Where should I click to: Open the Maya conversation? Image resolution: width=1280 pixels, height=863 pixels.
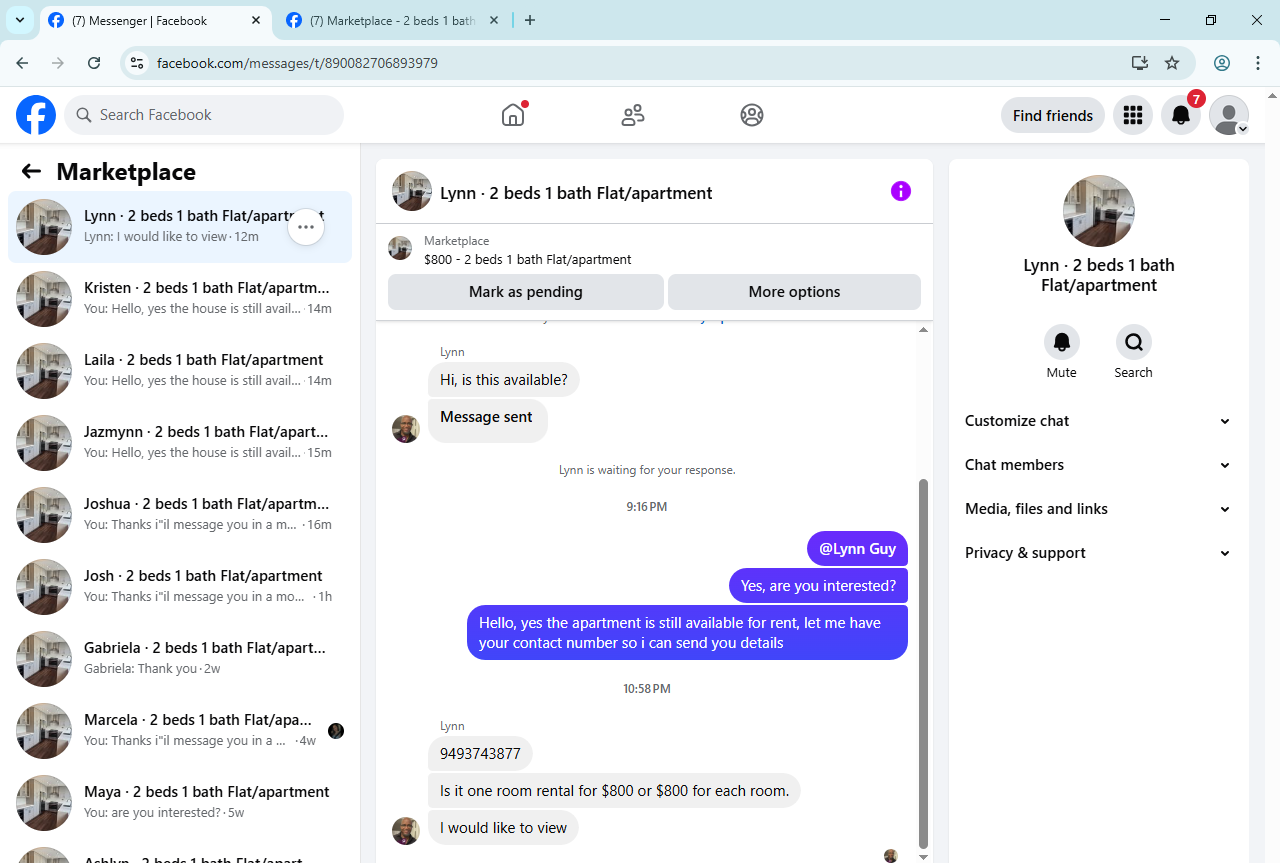click(180, 803)
